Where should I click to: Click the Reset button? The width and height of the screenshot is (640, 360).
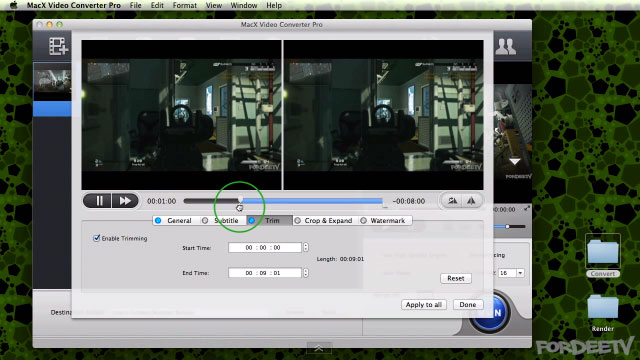[x=456, y=278]
